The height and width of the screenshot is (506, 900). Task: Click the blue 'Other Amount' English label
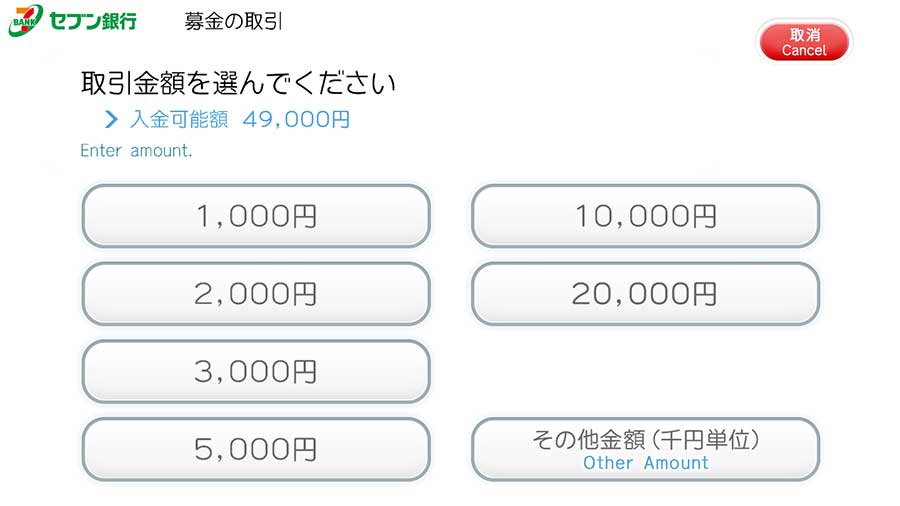[645, 463]
